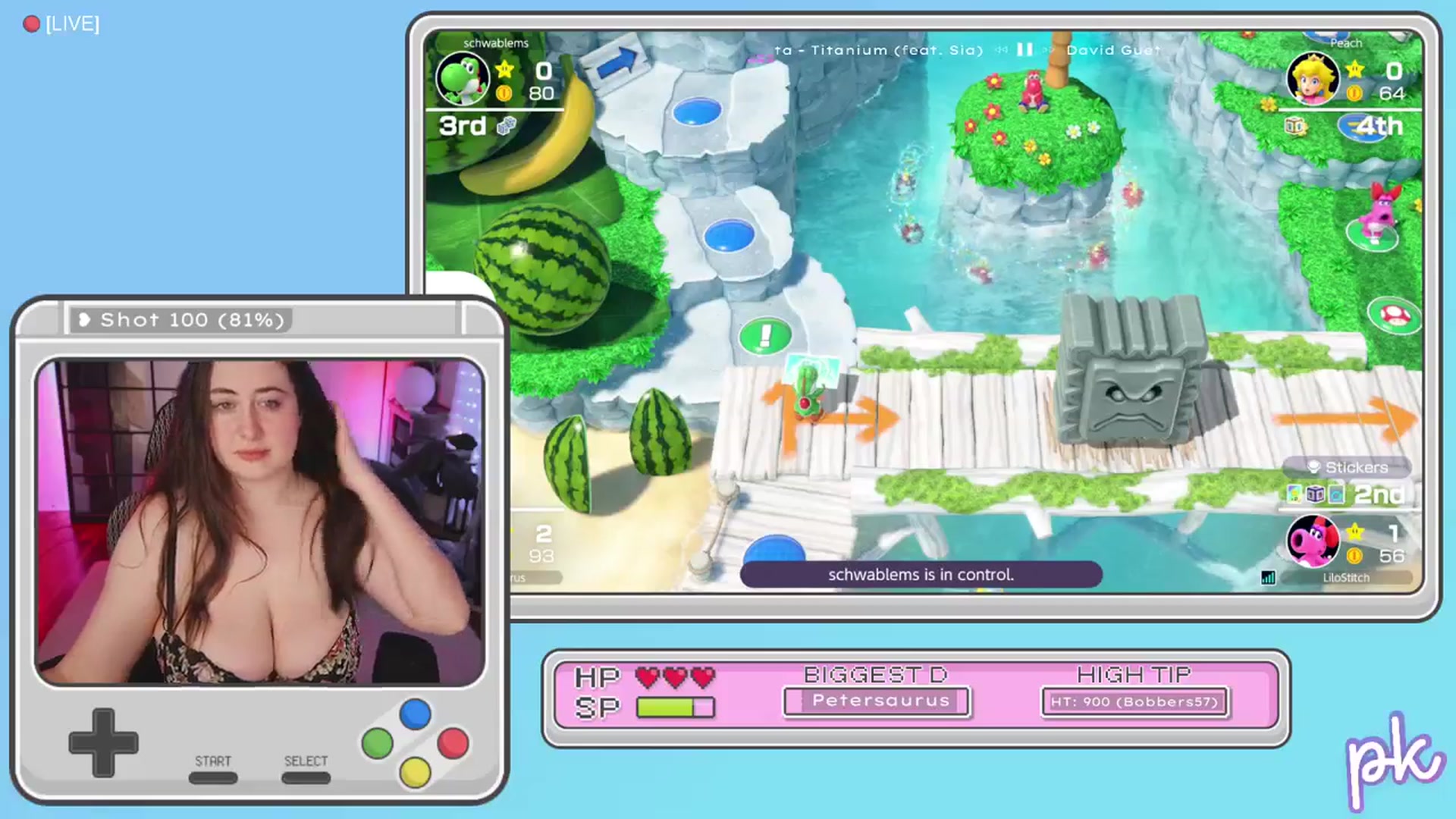This screenshot has width=1456, height=819.
Task: Click the Titanium (feat. Sia) song title
Action: tap(896, 50)
